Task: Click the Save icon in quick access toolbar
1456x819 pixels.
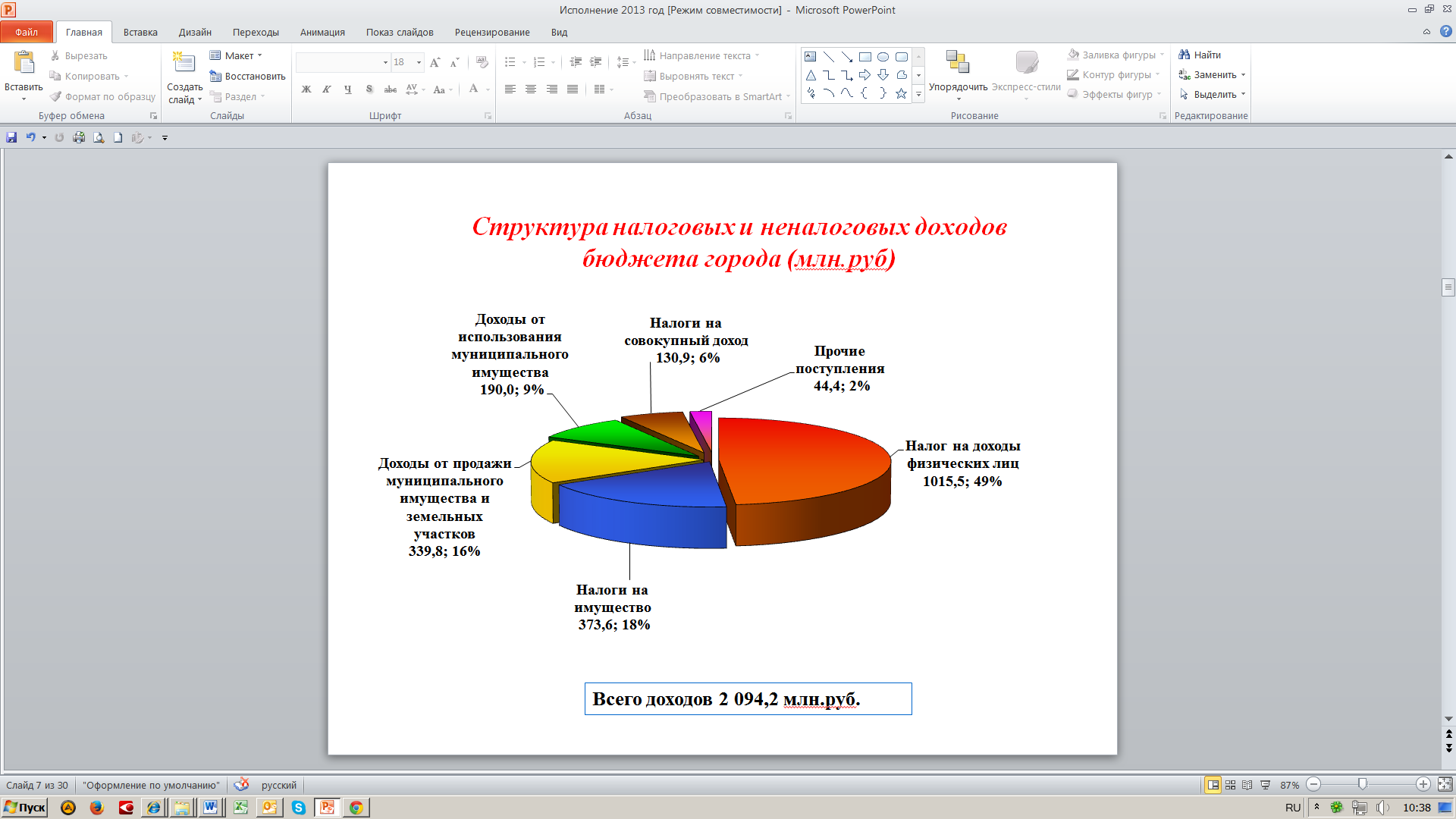Action: 11,137
